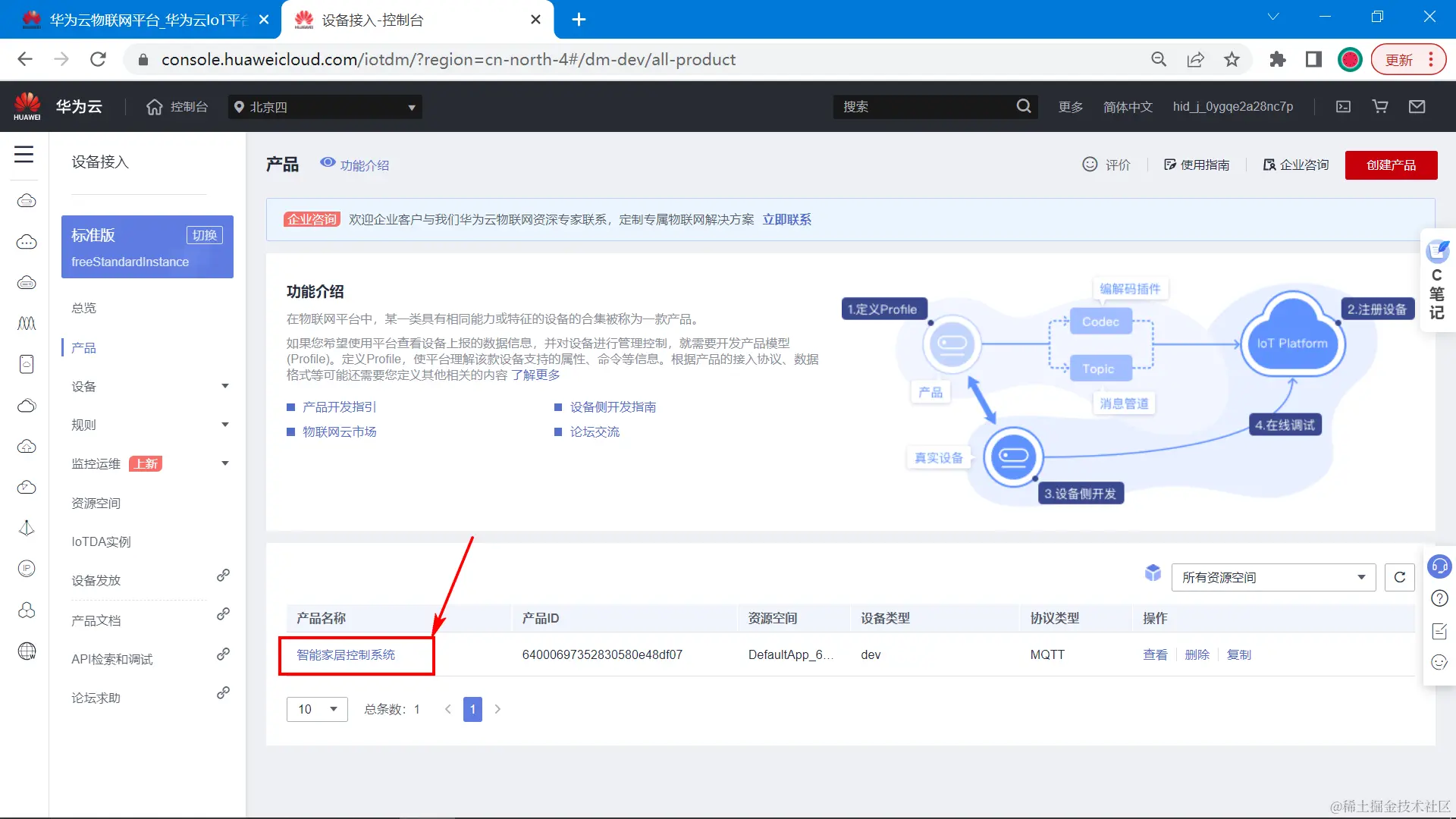Open 论坛交流 link

point(595,431)
